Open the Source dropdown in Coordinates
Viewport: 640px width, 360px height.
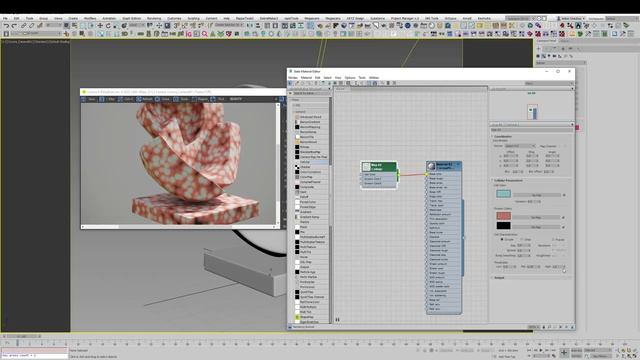pos(520,146)
